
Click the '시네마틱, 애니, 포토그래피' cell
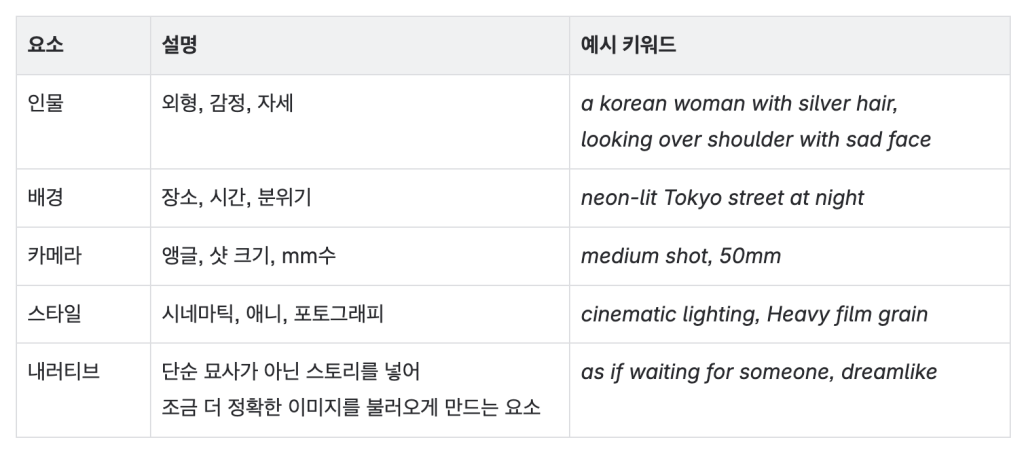tap(273, 313)
